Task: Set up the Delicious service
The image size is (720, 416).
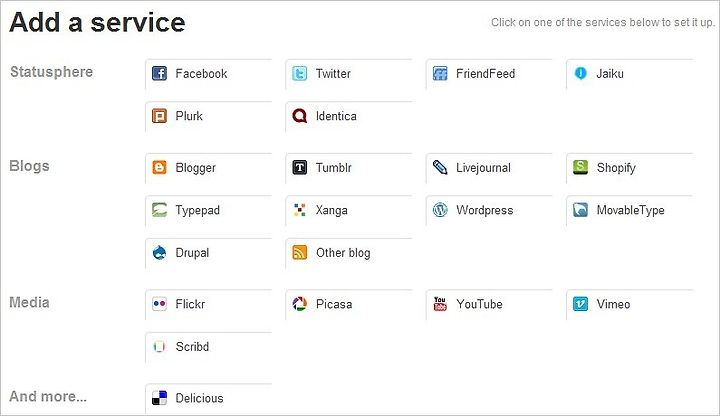Action: (x=209, y=399)
